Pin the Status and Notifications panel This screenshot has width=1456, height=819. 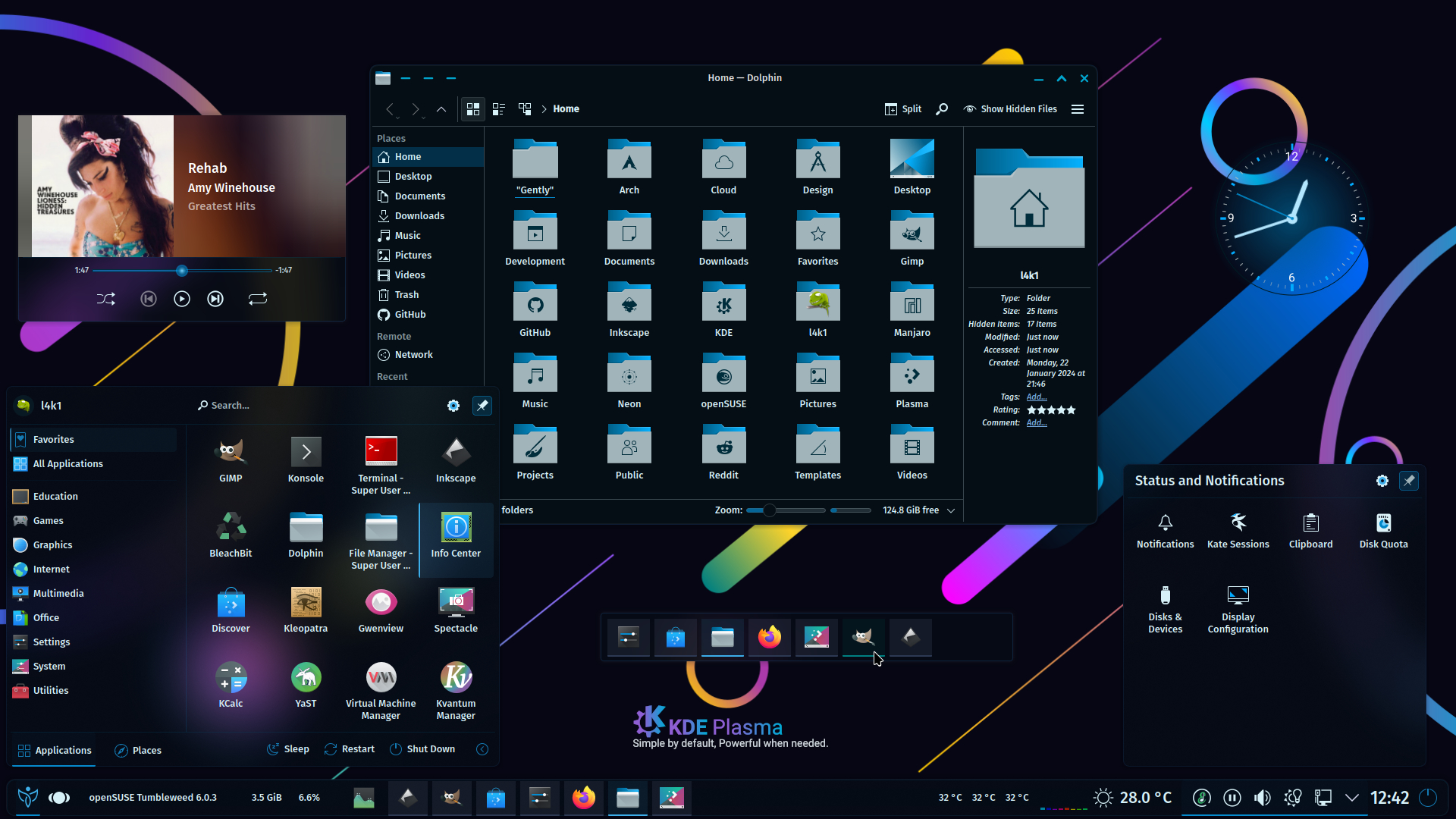coord(1409,481)
